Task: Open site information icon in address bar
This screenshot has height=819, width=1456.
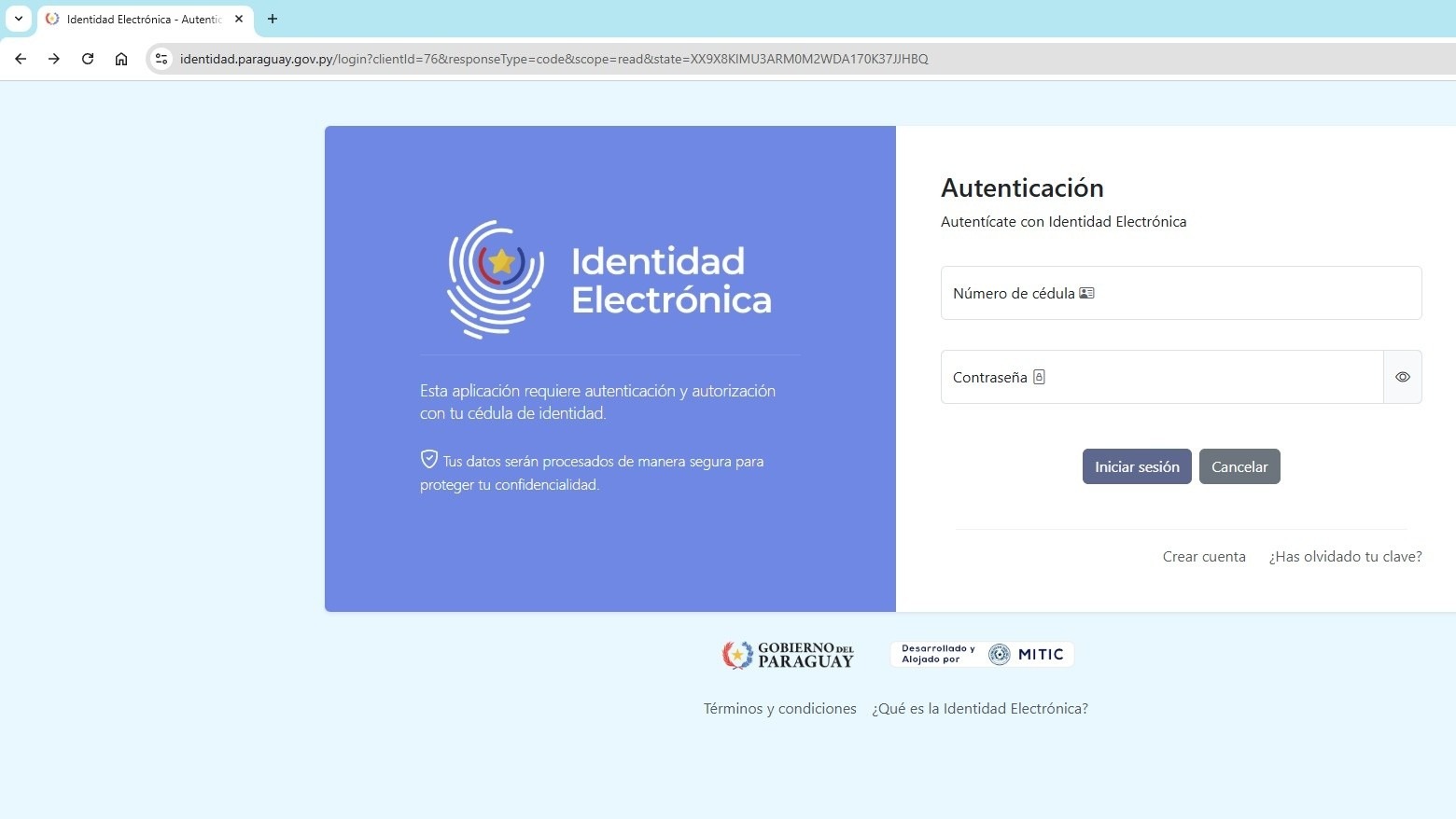Action: [161, 59]
